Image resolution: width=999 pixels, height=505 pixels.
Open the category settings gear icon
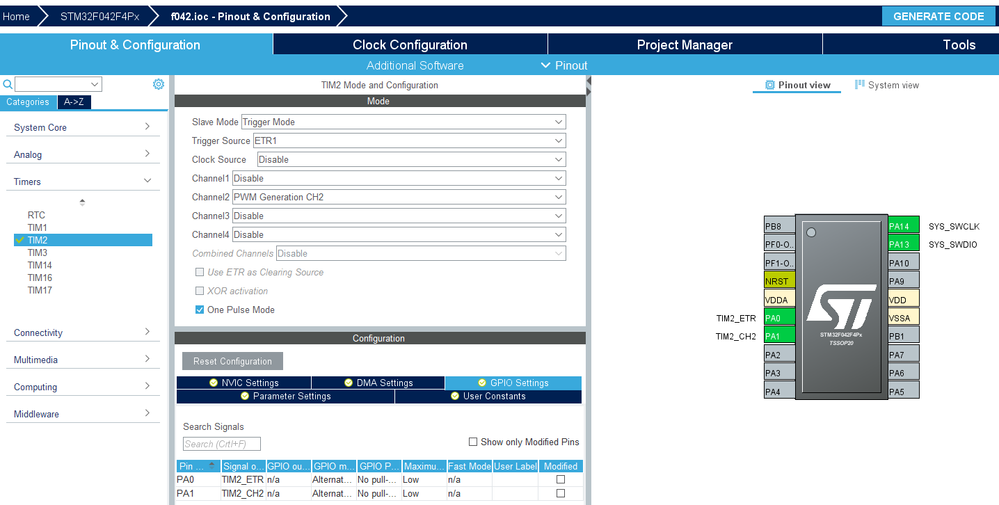click(159, 84)
